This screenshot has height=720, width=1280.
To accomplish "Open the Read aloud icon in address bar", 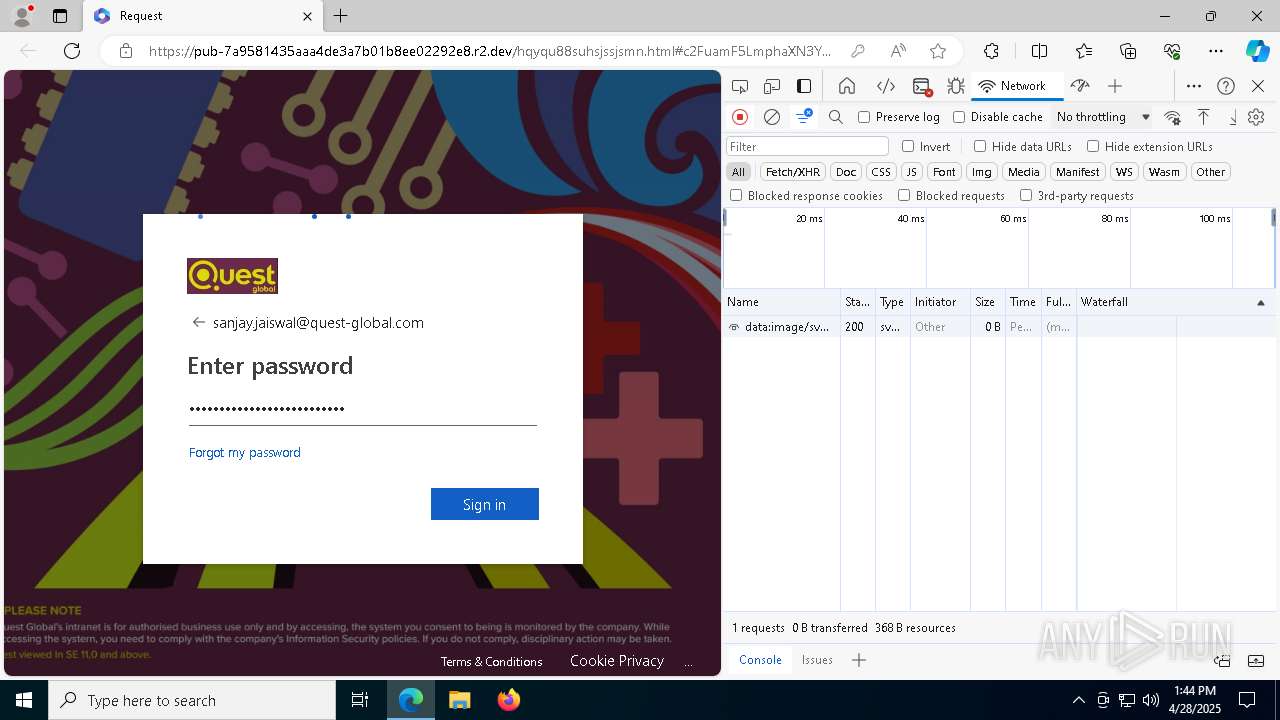I will tap(898, 51).
